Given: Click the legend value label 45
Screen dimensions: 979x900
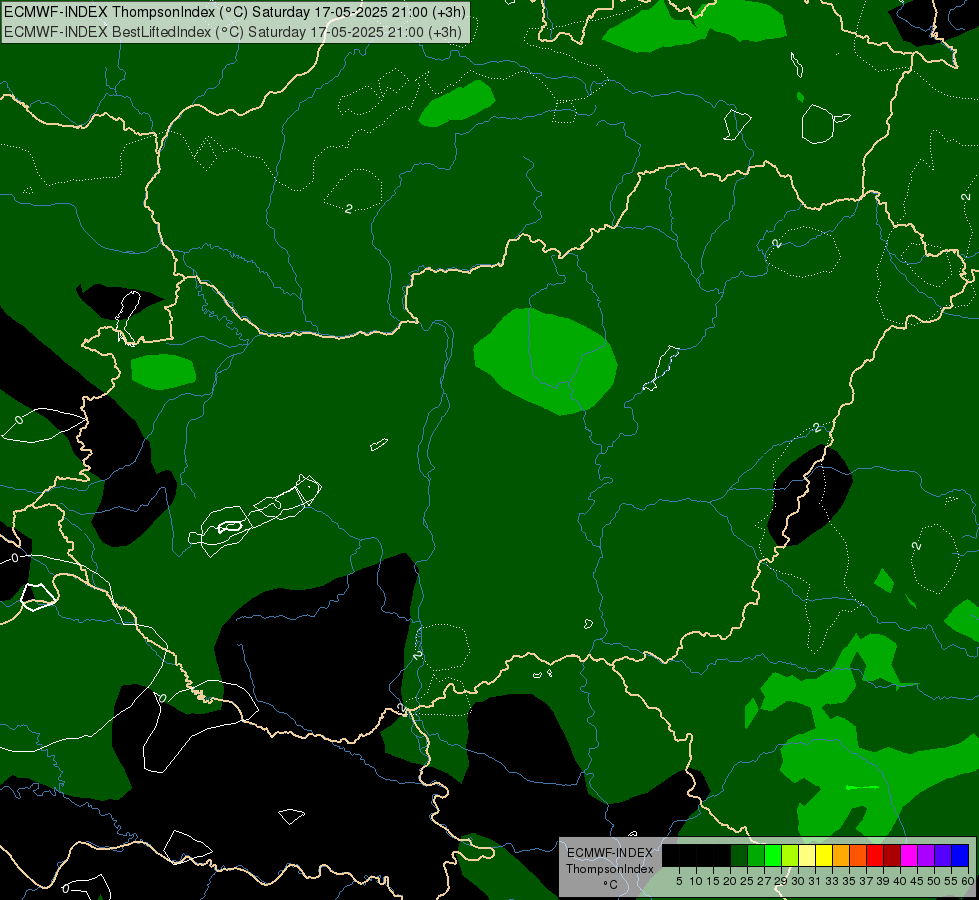Looking at the screenshot, I should tap(917, 881).
